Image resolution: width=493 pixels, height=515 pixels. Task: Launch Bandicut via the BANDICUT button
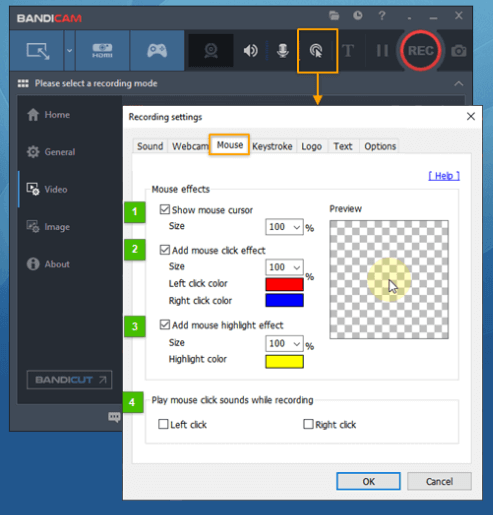(x=69, y=380)
